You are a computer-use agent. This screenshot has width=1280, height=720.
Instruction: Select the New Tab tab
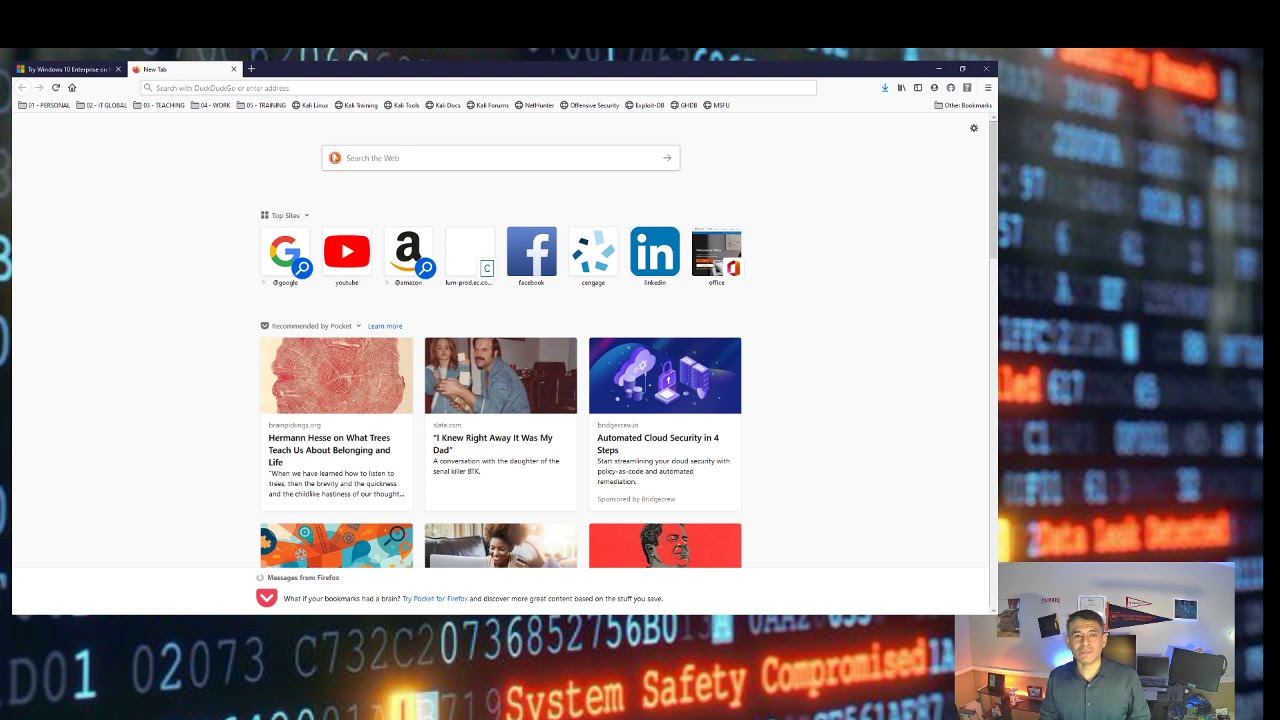point(185,69)
